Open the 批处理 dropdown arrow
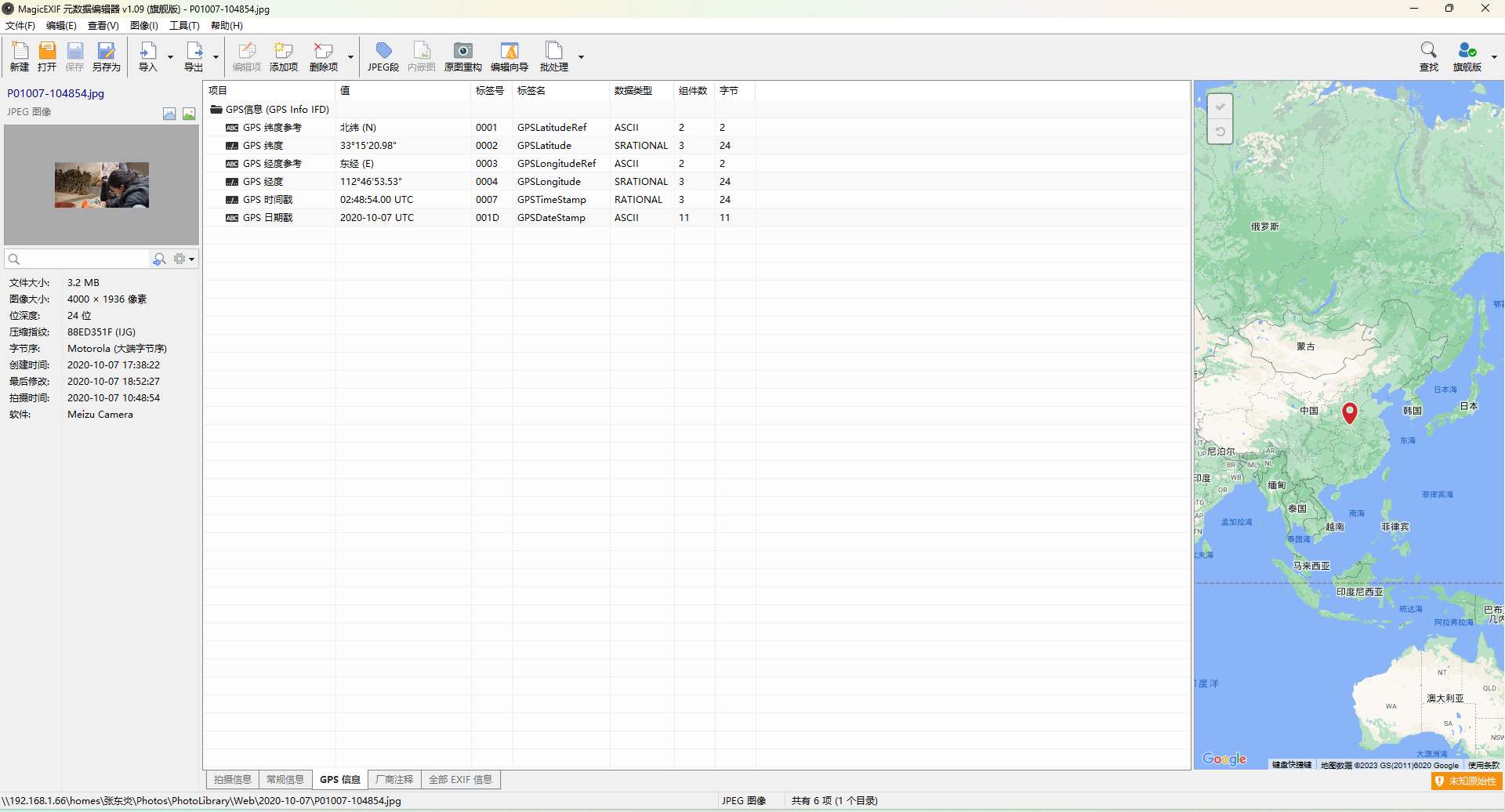1505x812 pixels. tap(581, 57)
